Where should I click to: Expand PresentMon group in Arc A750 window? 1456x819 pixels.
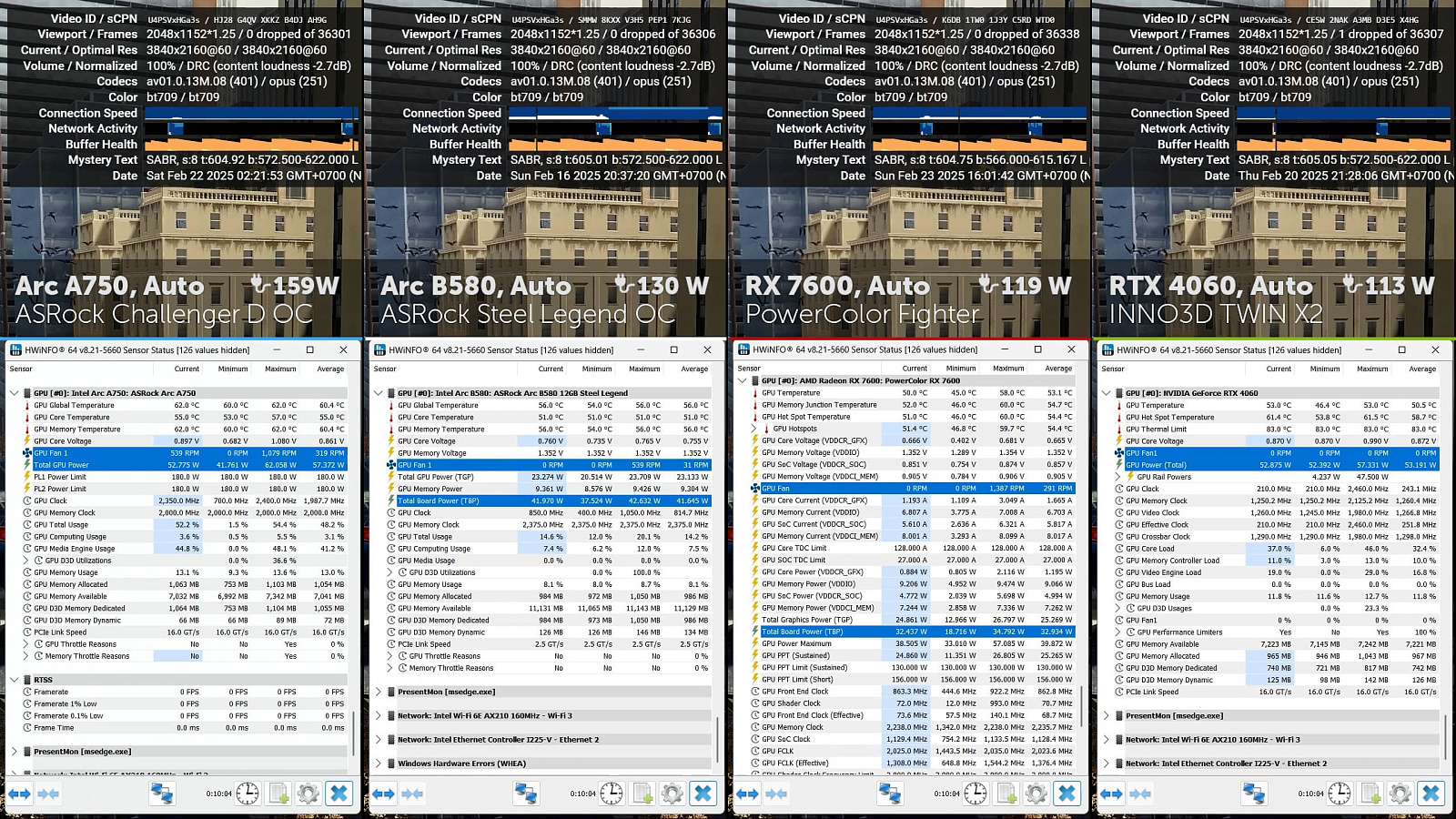coord(15,752)
